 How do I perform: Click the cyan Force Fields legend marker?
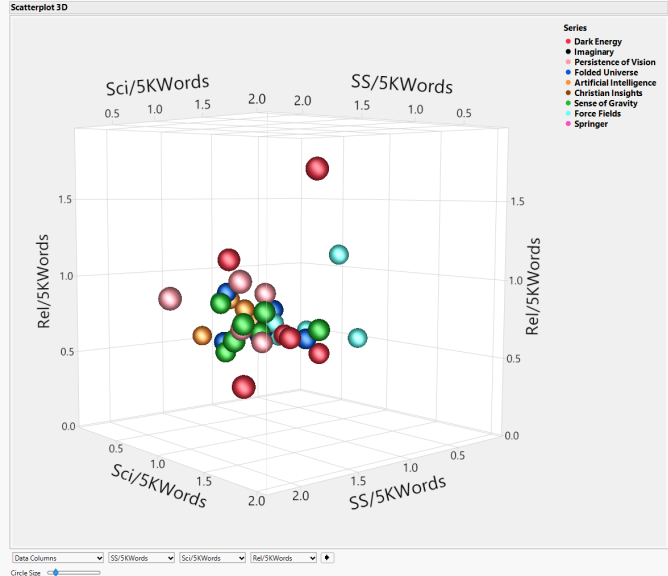[x=568, y=114]
